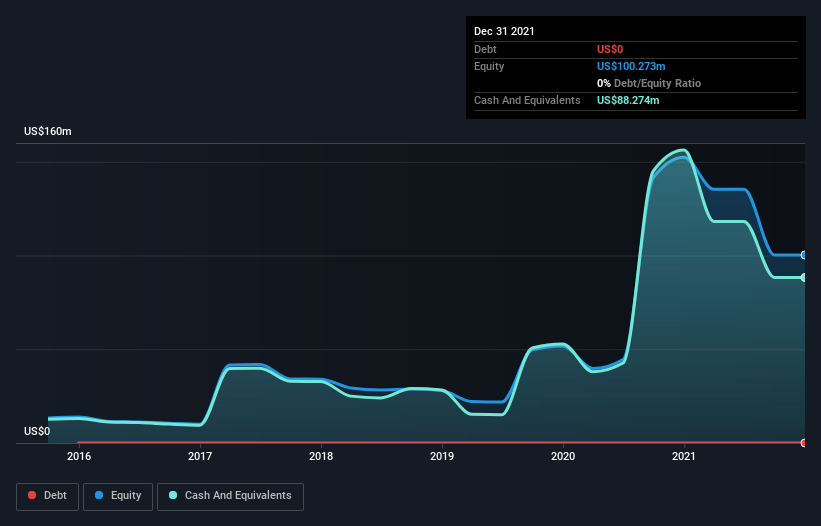Viewport: 821px width, 526px height.
Task: Click the Debt row label in tooltip
Action: (485, 49)
